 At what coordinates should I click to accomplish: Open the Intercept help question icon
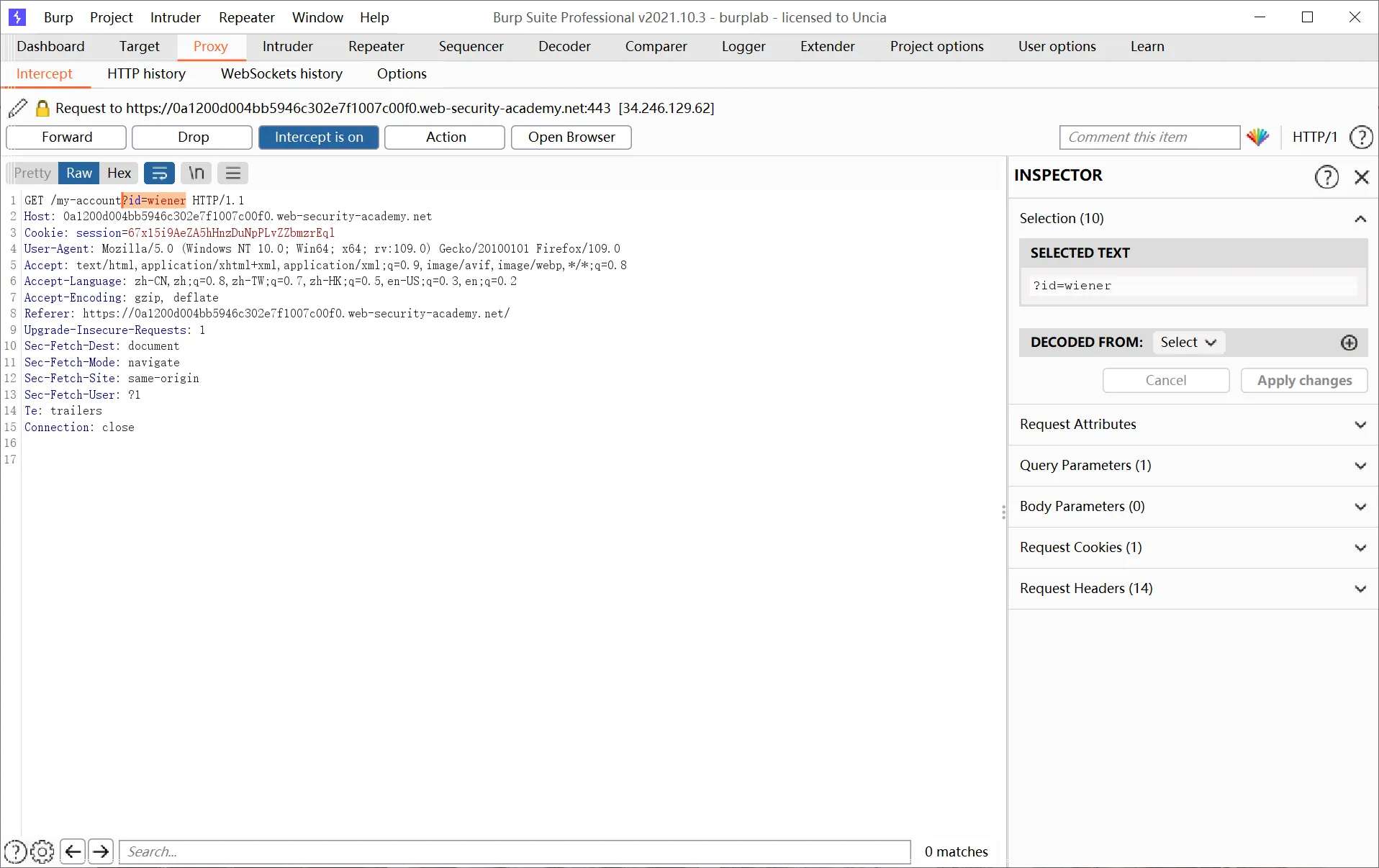(1361, 137)
